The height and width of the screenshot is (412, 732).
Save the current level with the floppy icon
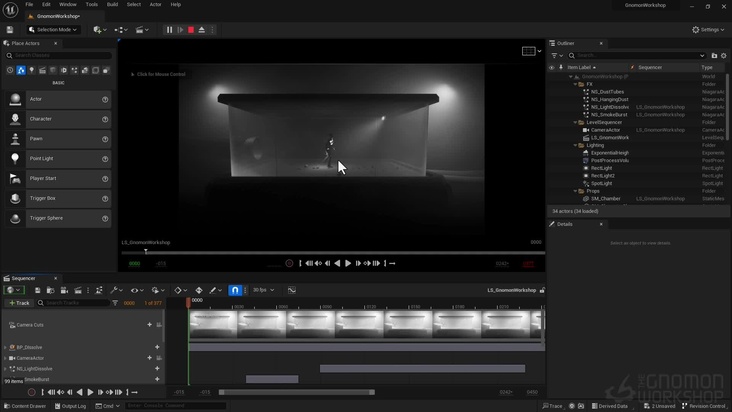10,30
